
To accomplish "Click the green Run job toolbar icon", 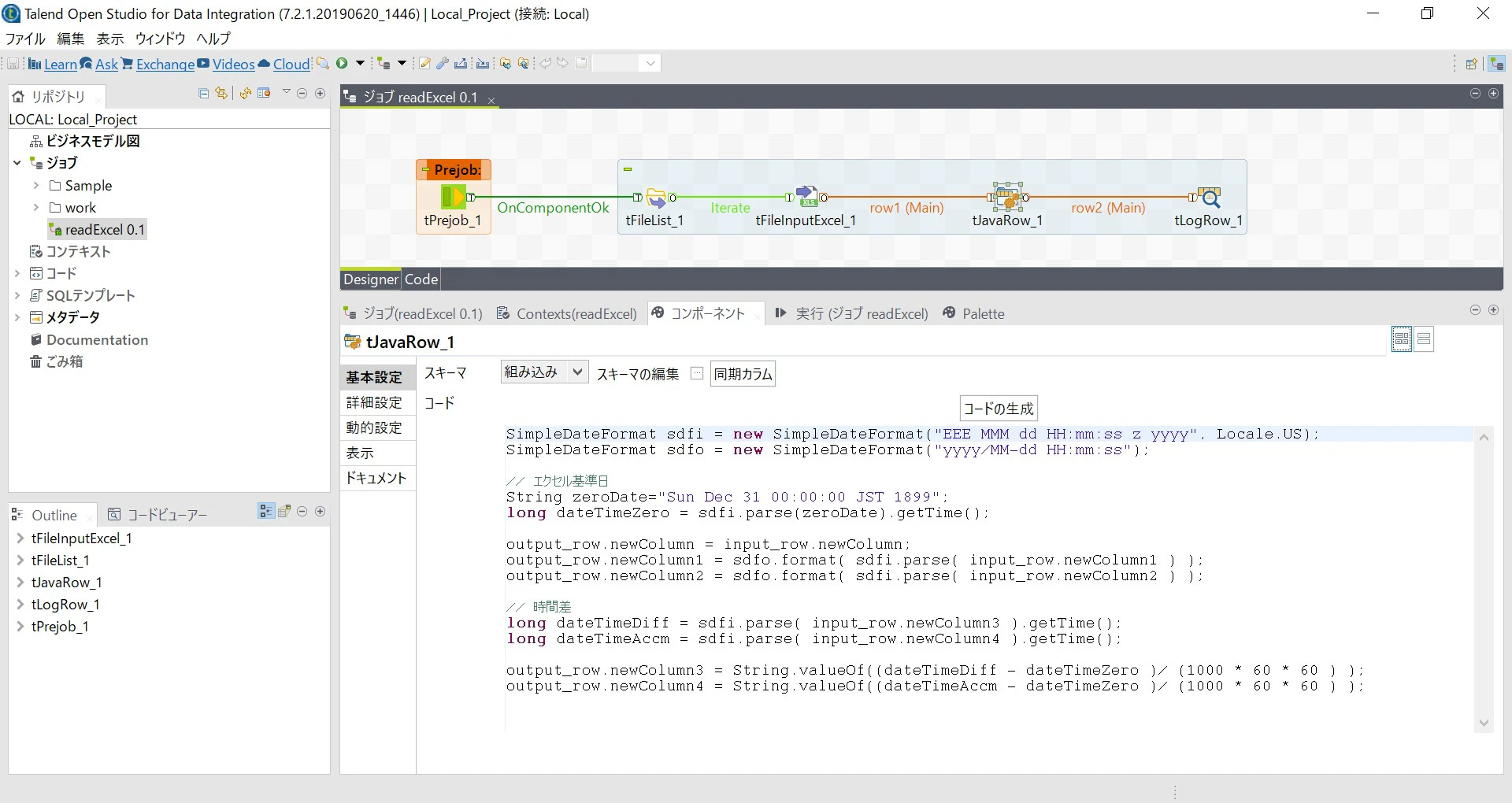I will click(342, 63).
